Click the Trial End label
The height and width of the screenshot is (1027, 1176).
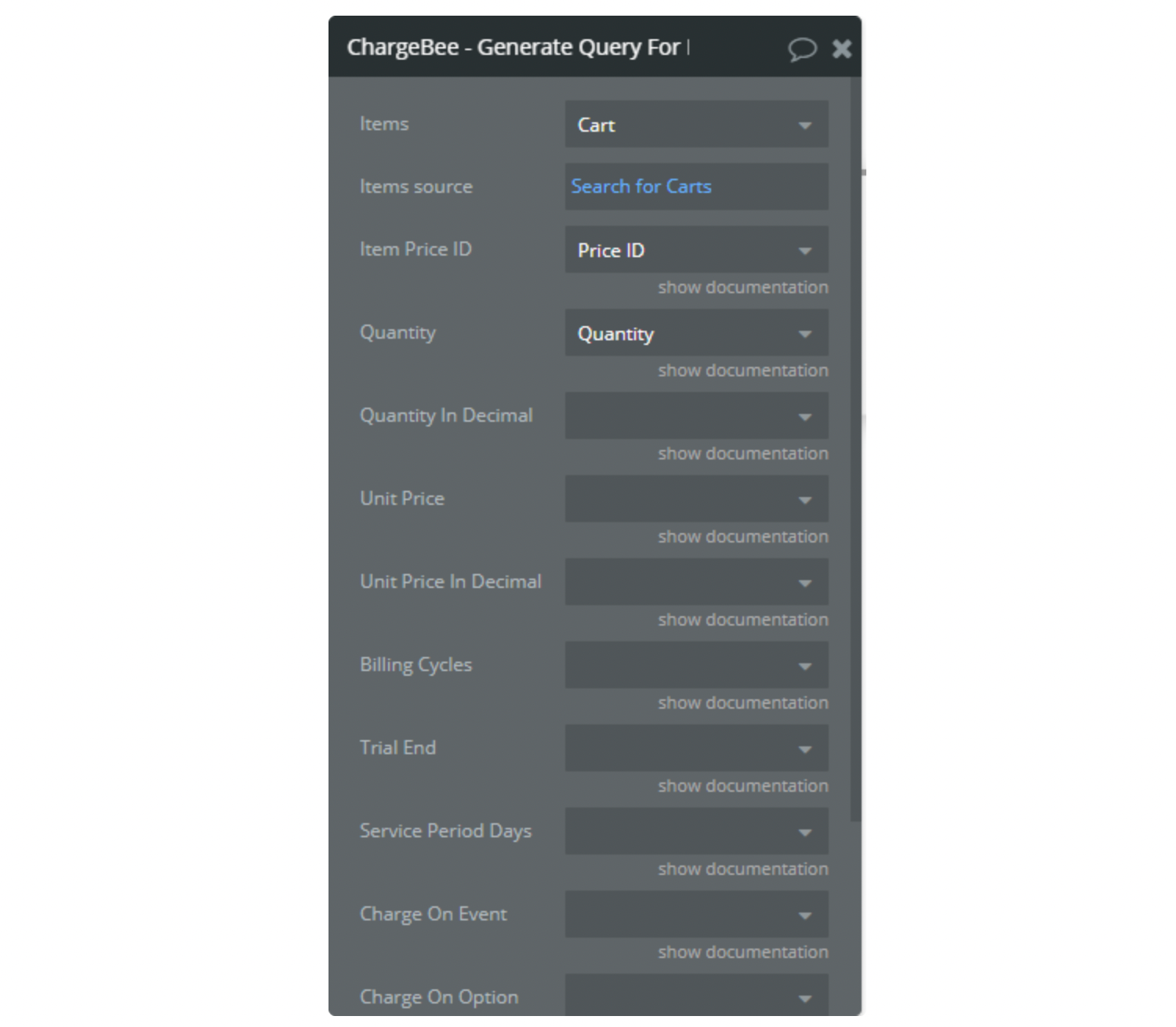(x=397, y=748)
